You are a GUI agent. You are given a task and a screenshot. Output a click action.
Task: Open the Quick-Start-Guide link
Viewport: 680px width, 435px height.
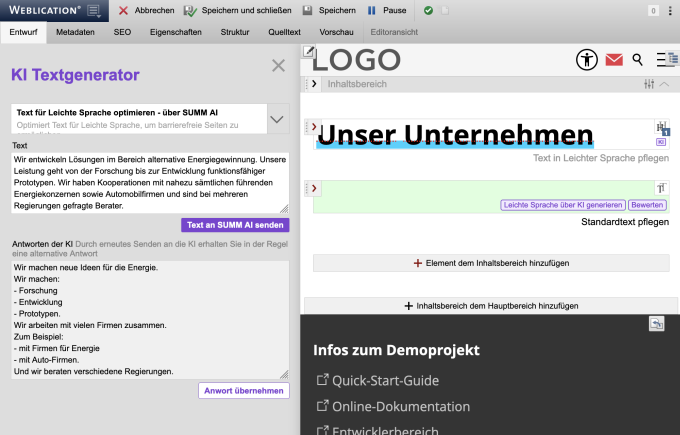(386, 380)
